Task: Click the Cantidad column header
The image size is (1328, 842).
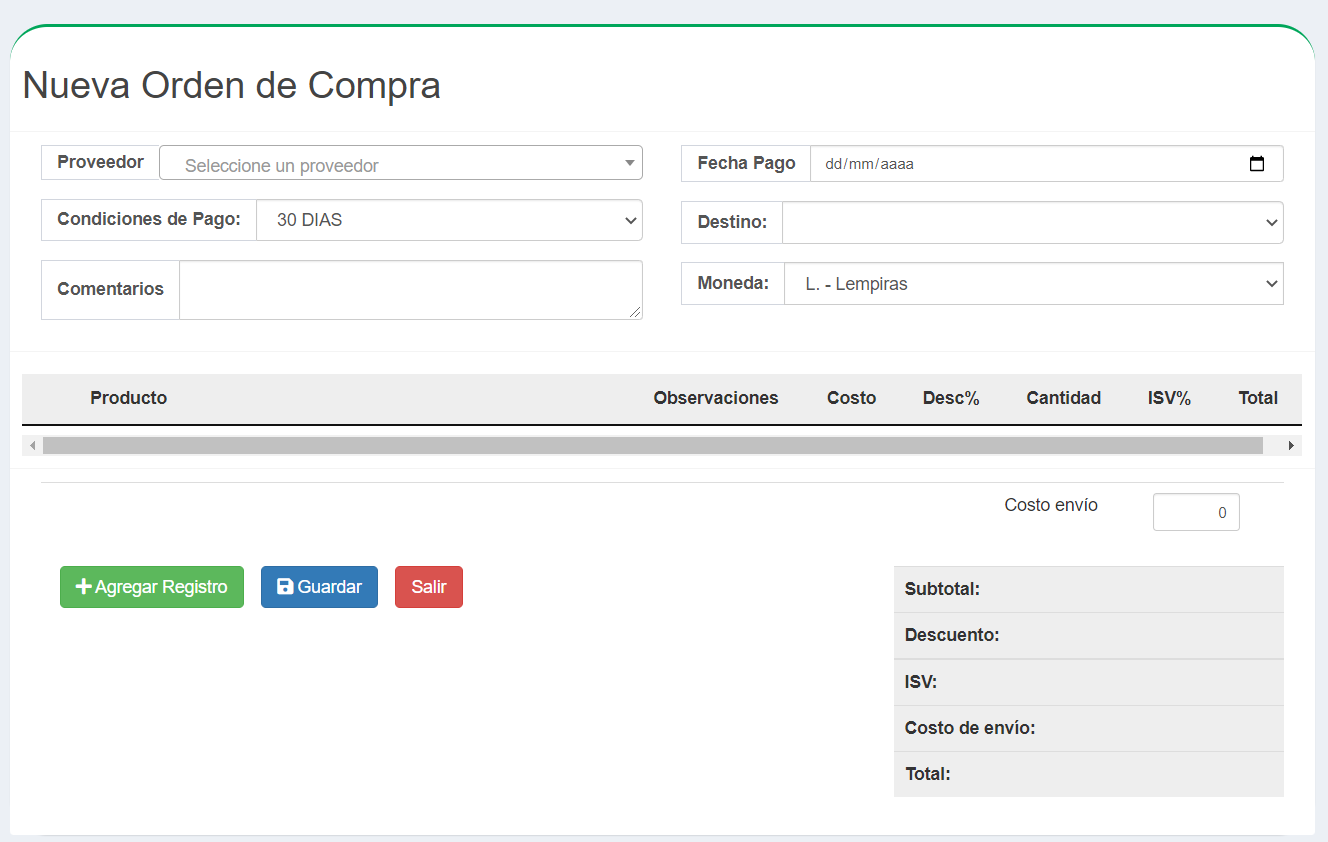Action: (x=1063, y=398)
